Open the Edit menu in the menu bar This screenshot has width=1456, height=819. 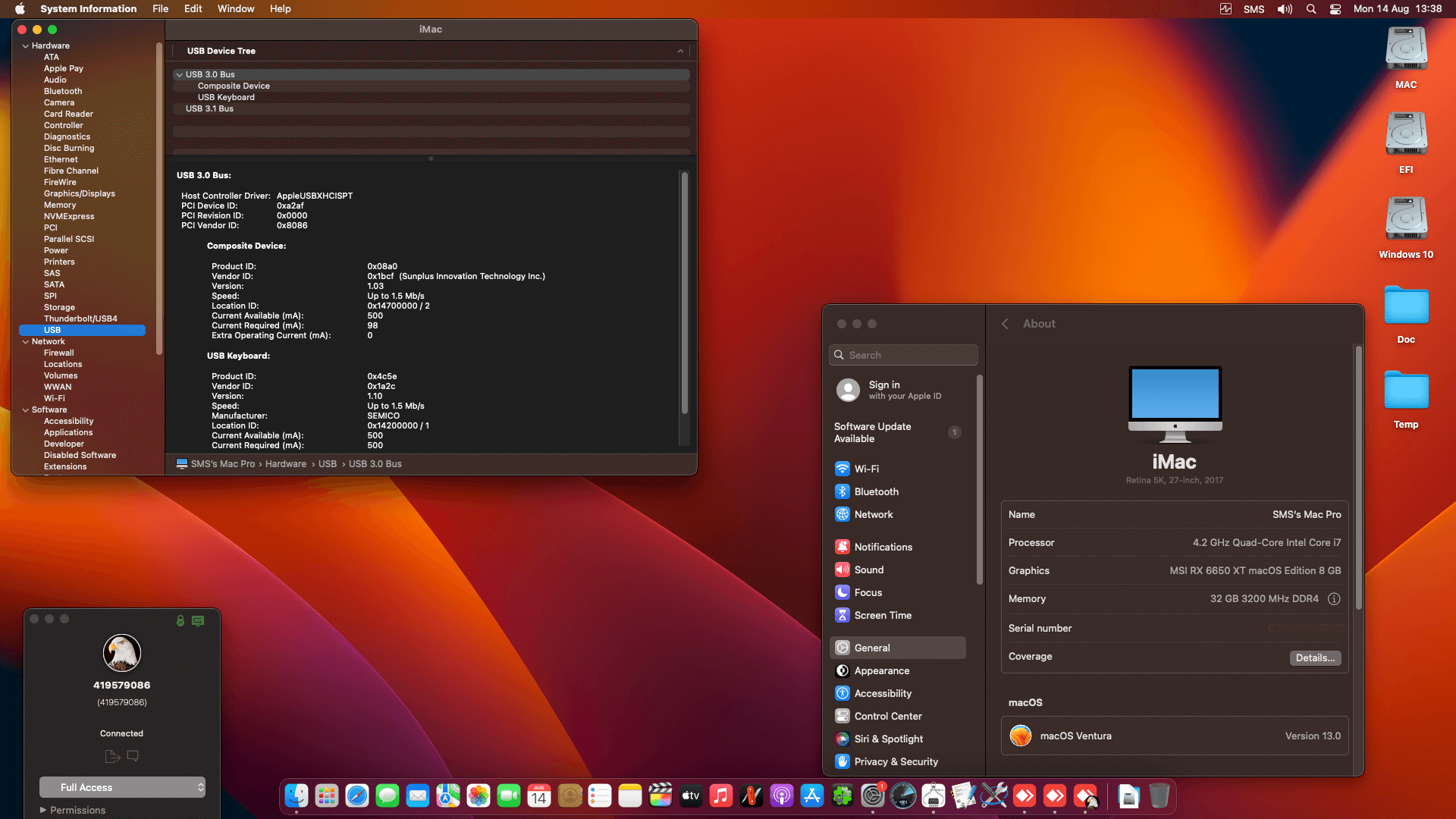click(x=193, y=8)
